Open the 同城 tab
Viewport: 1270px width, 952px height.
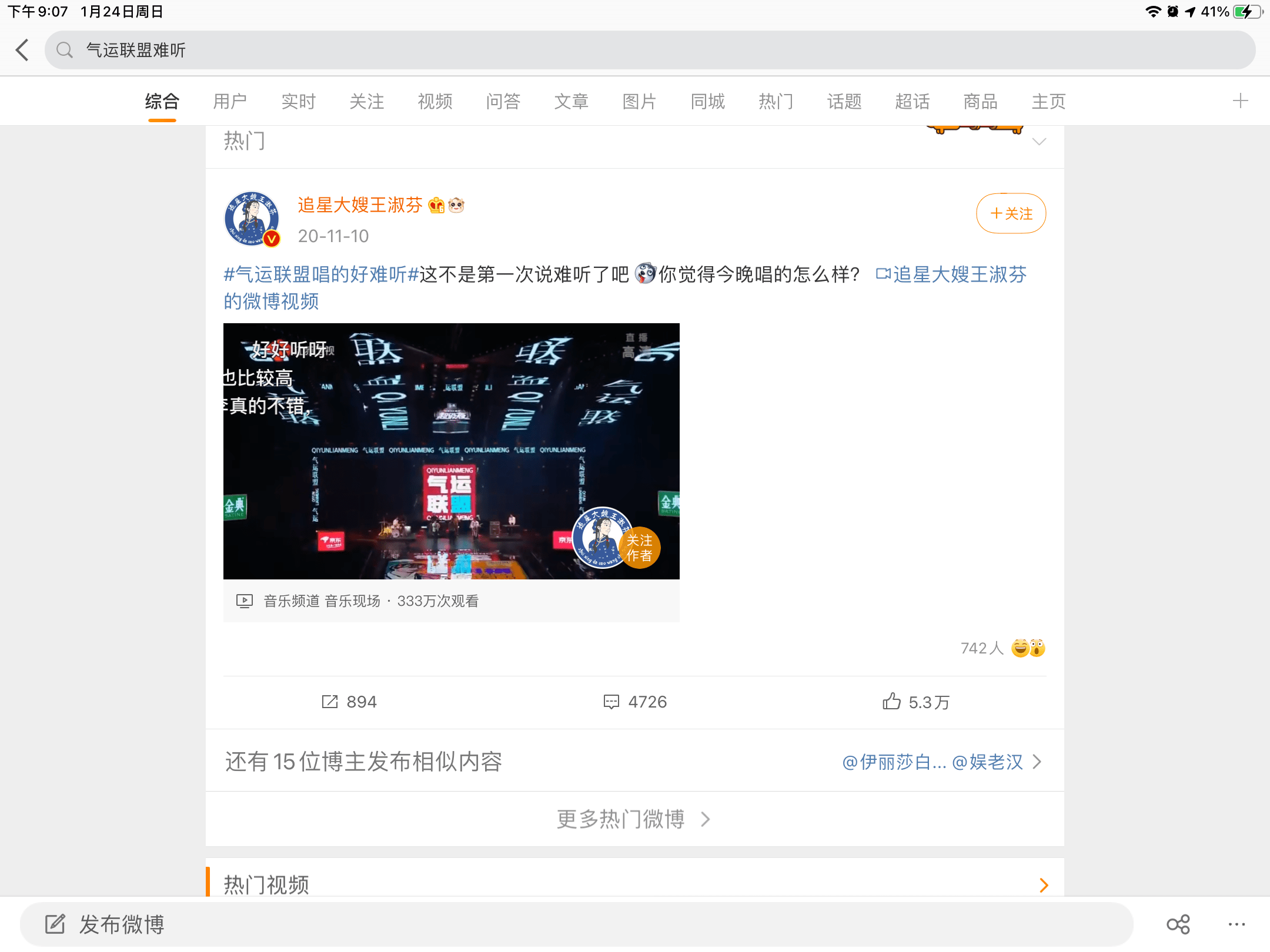(x=707, y=101)
